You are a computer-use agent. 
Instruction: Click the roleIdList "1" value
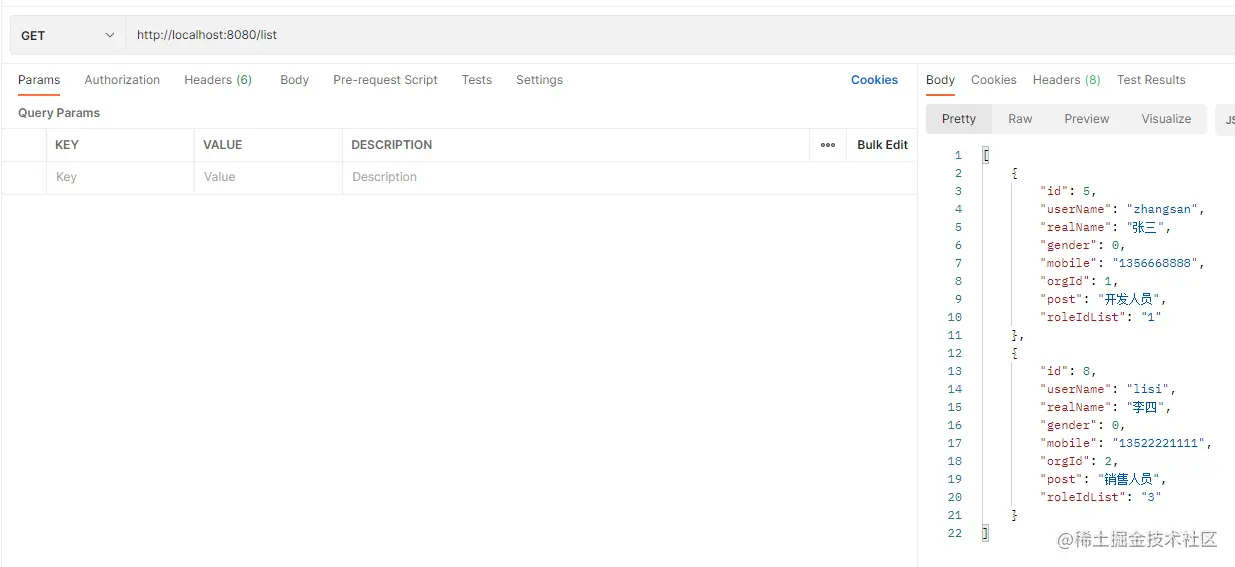[x=1151, y=317]
